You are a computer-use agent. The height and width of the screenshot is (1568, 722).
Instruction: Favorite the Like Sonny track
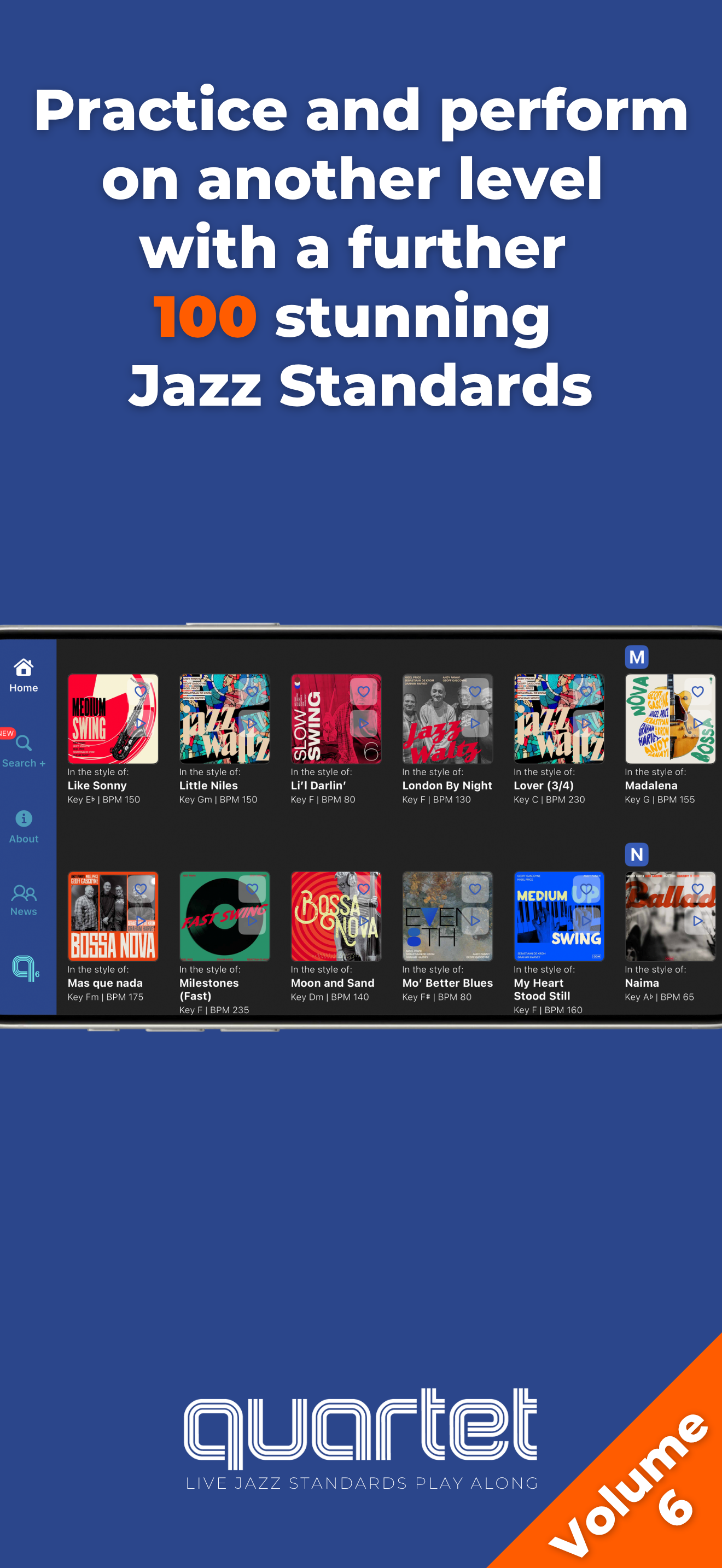[x=141, y=692]
